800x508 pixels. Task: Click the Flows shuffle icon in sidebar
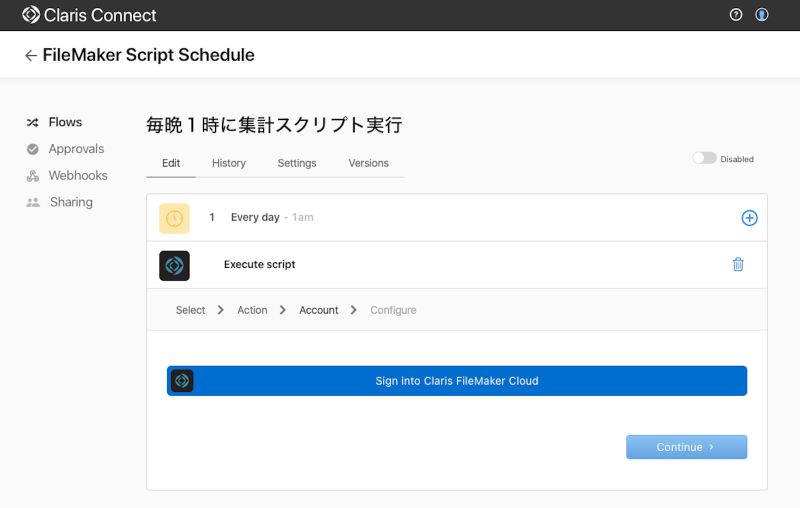(x=33, y=122)
